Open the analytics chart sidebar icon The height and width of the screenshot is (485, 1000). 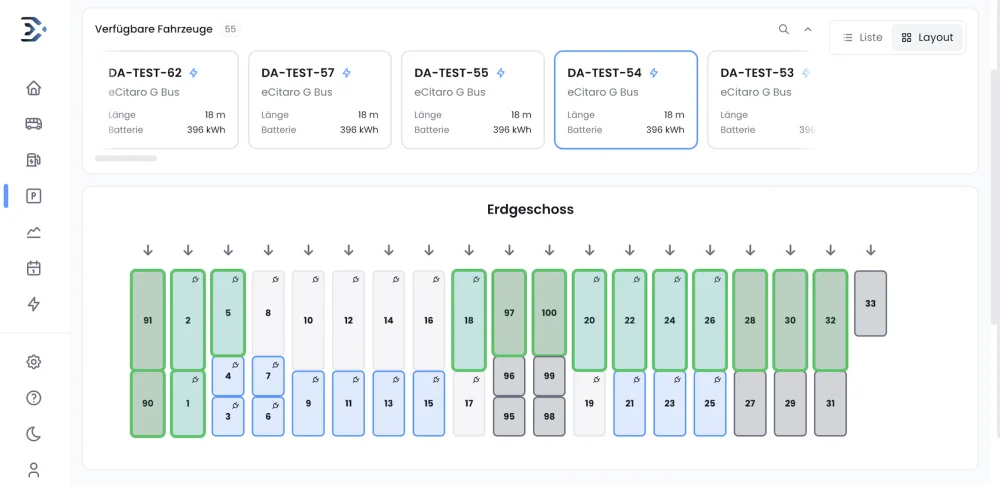34,232
